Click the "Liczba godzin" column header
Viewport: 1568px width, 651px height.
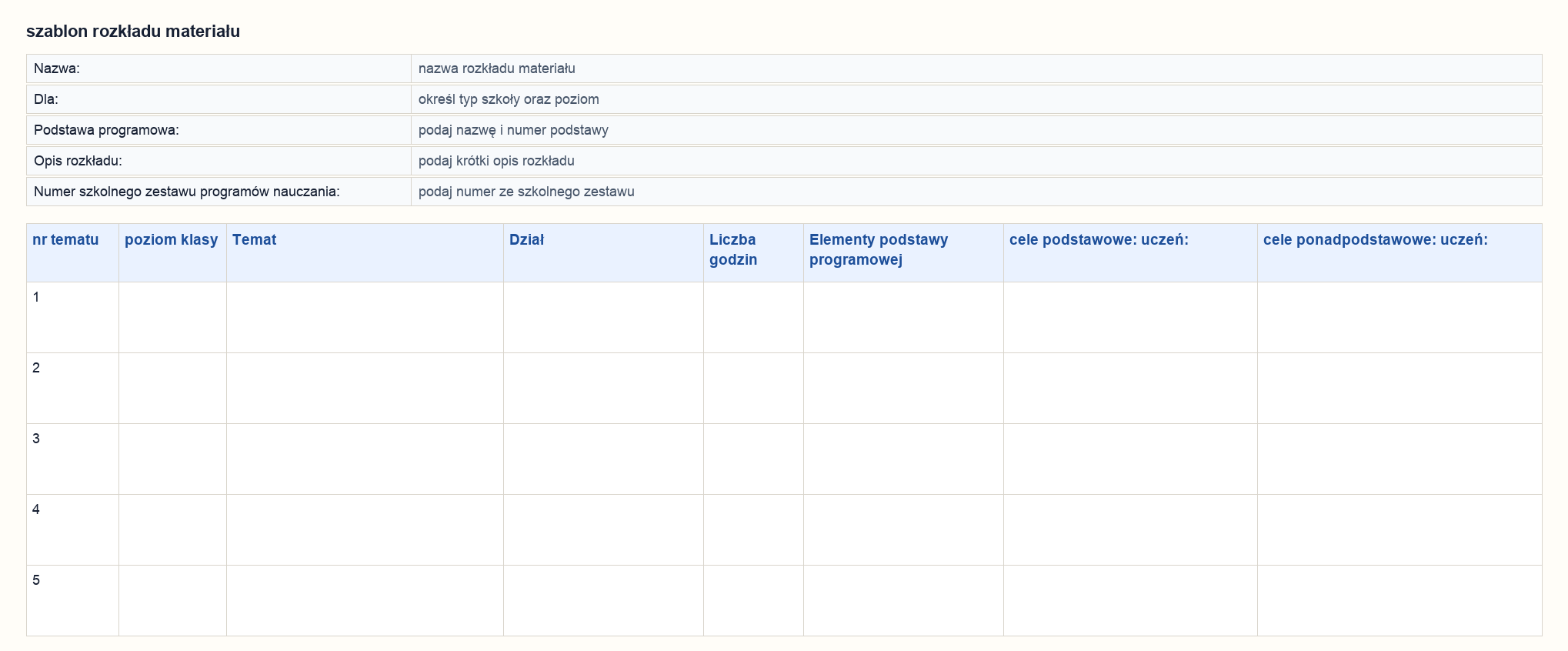tap(754, 253)
